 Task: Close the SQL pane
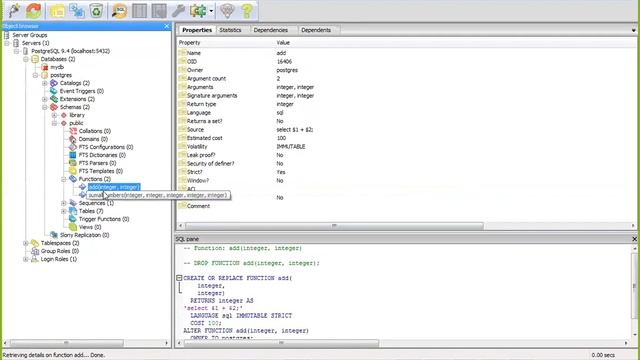pos(635,239)
